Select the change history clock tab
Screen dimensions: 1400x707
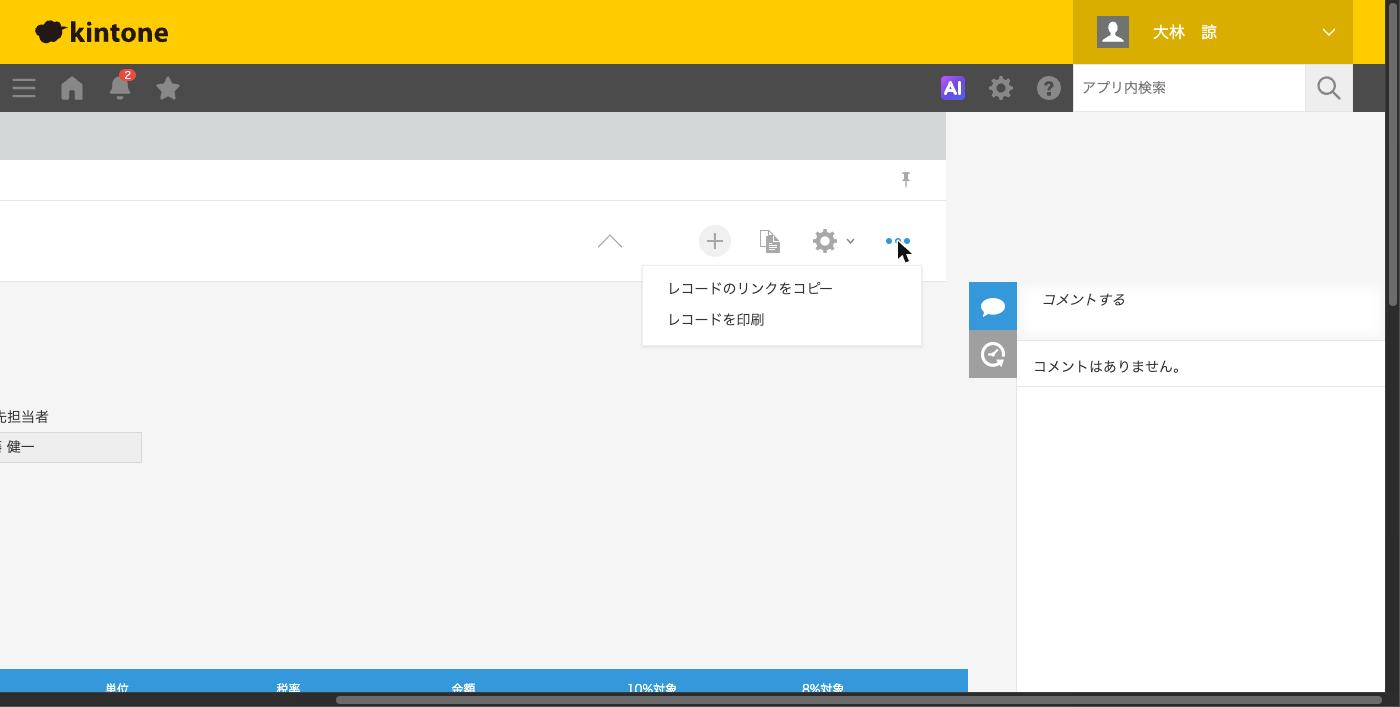click(x=993, y=354)
